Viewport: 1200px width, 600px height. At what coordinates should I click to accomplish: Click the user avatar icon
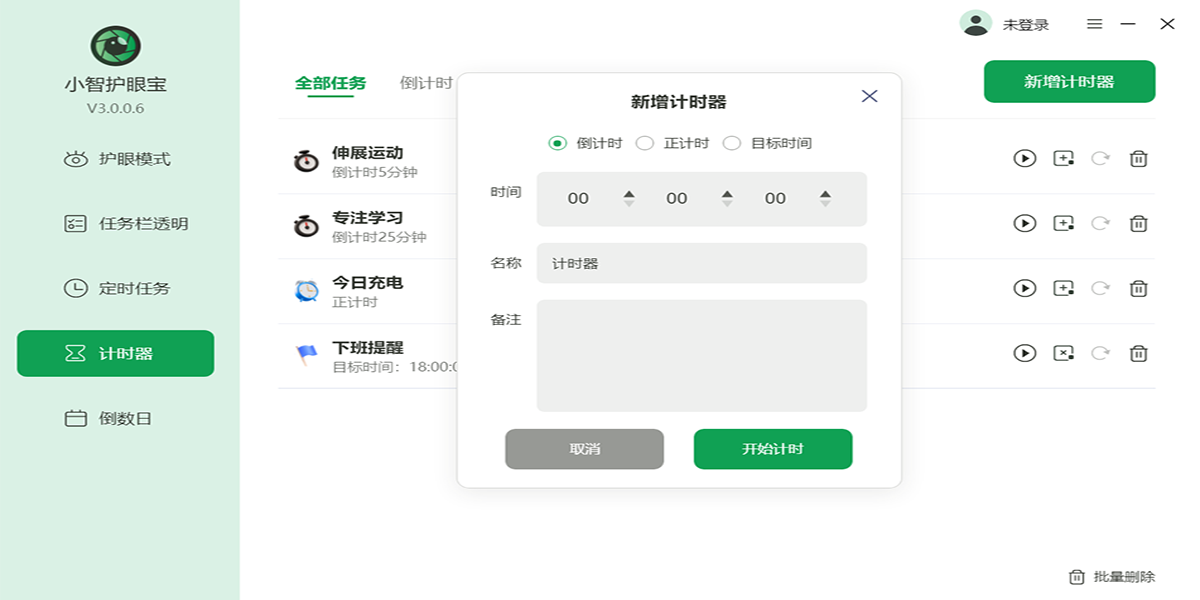pos(975,24)
